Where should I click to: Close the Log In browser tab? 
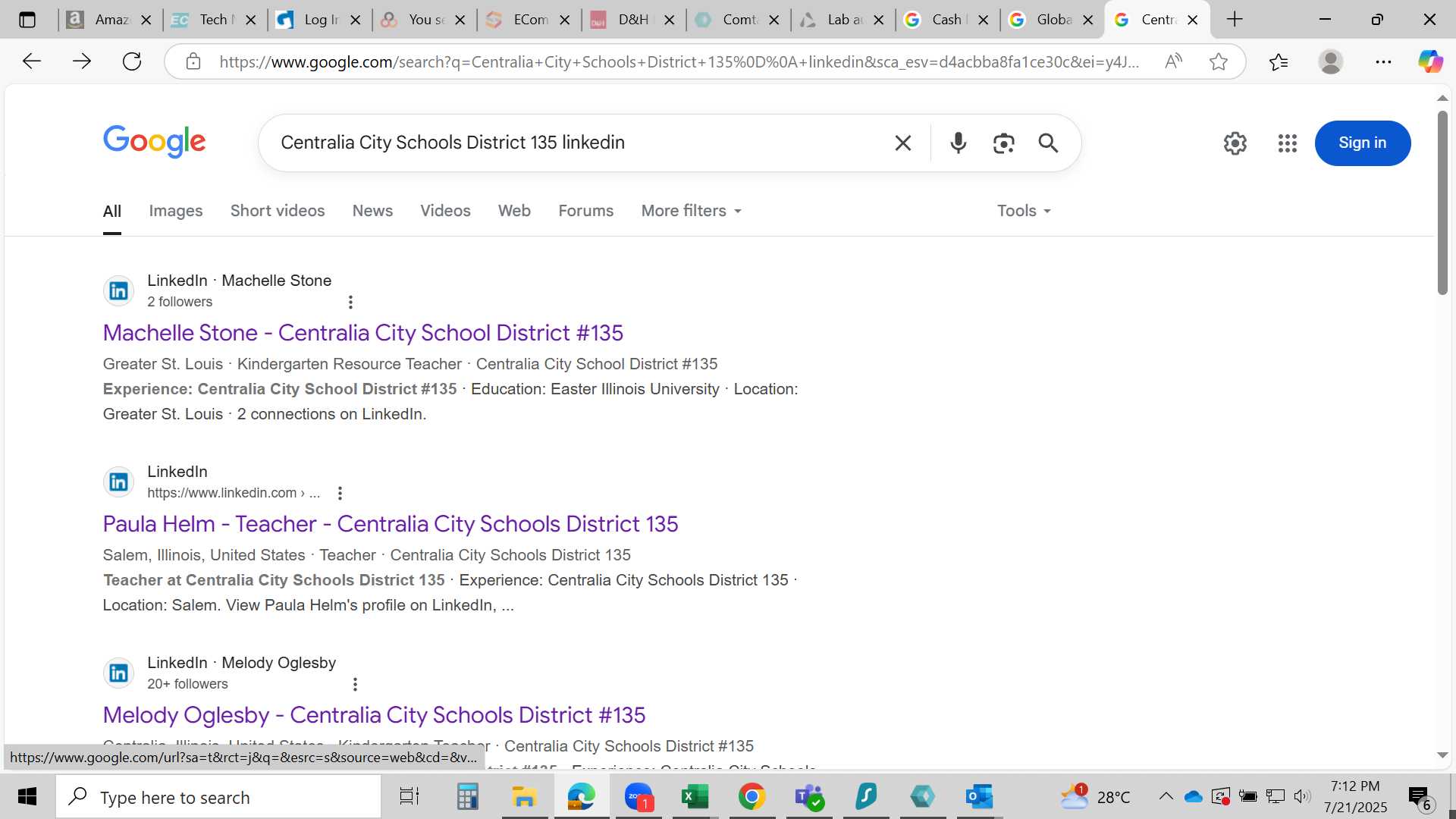tap(355, 20)
